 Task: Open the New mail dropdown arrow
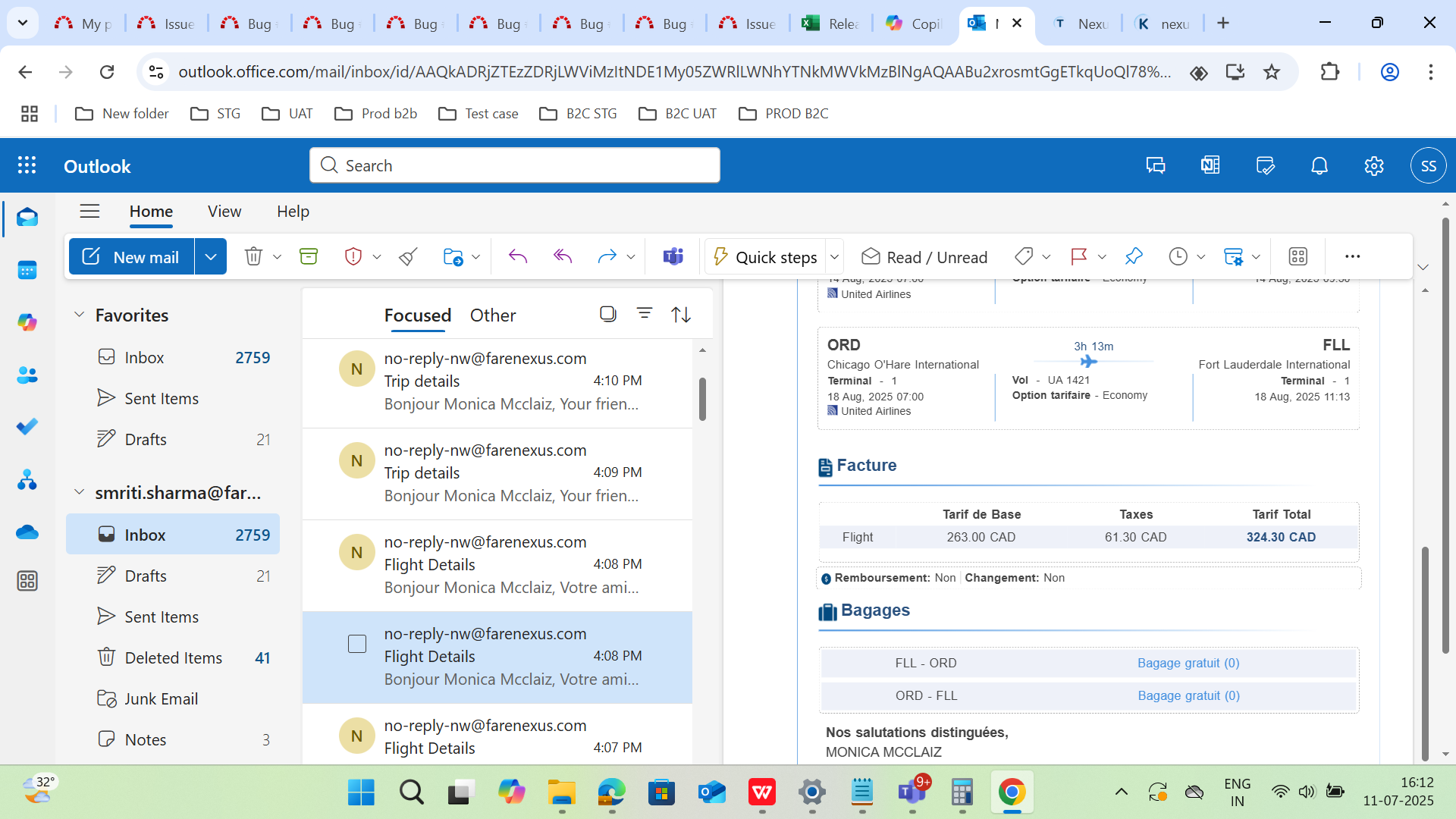[x=211, y=256]
